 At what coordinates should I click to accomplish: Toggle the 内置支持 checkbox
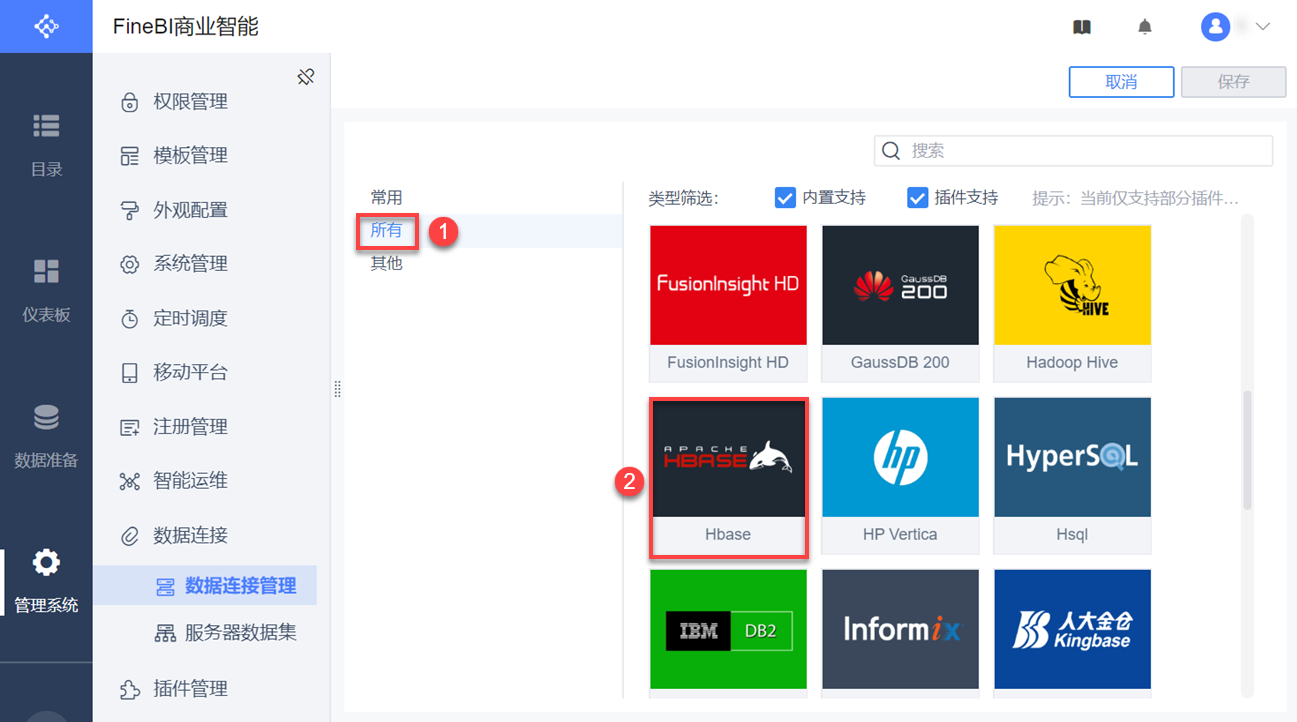(785, 197)
